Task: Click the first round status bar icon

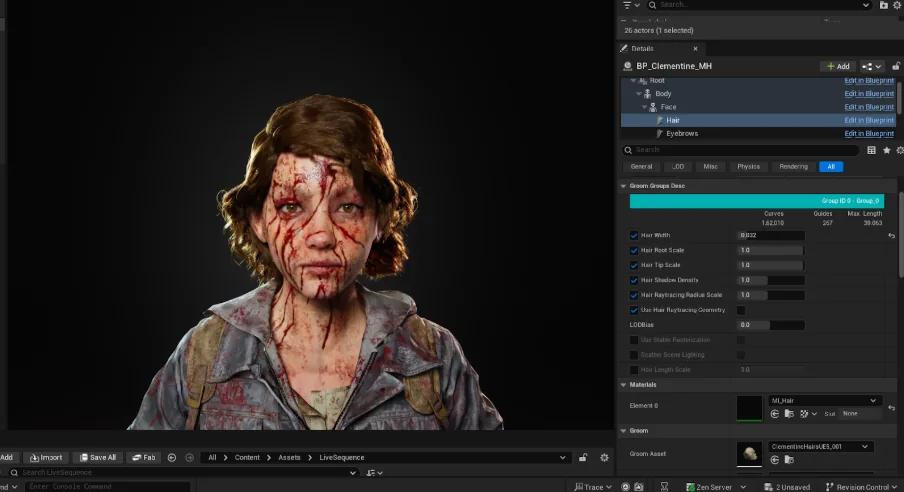Action: pos(625,487)
